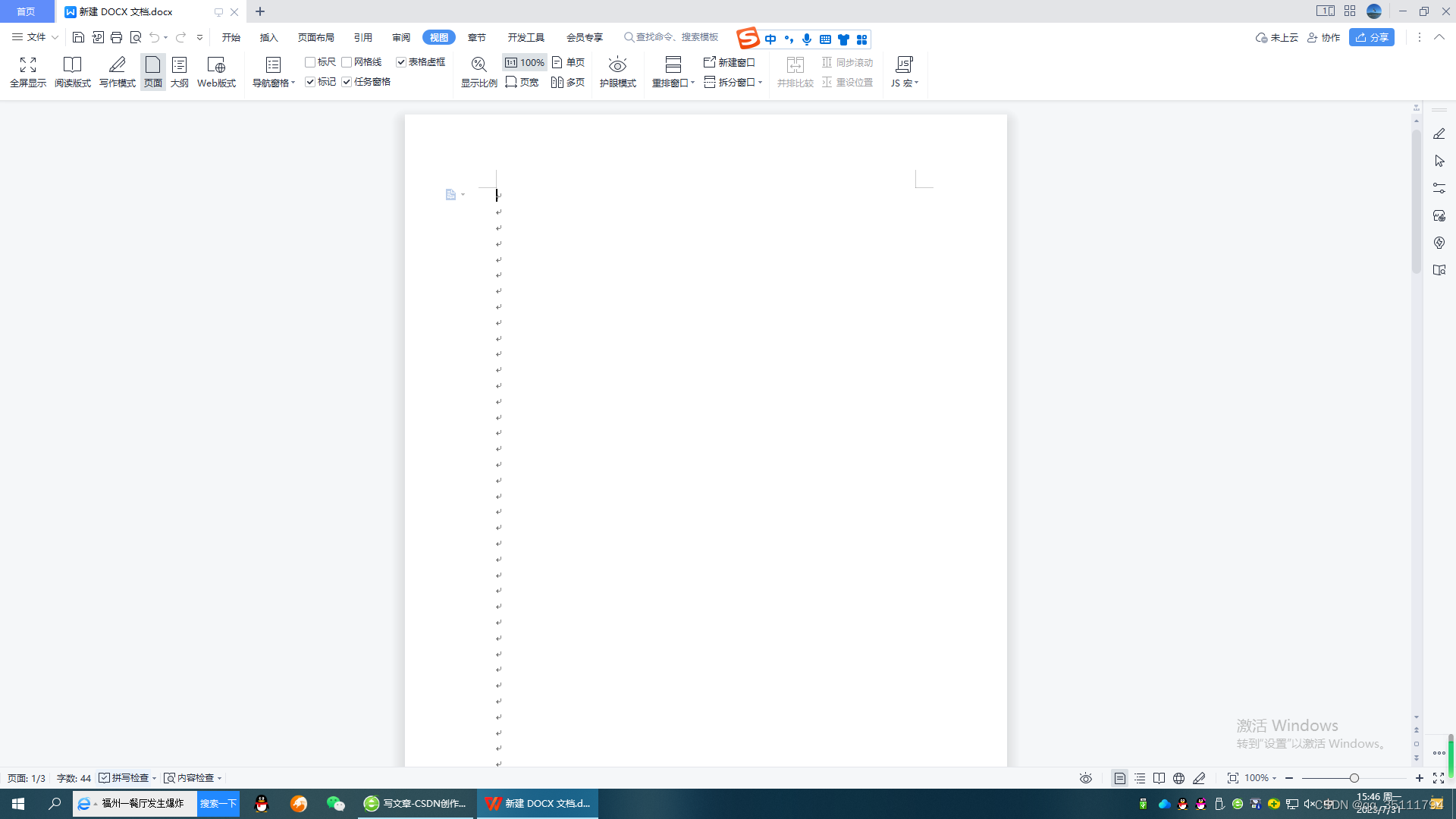Click the New Window button
Image resolution: width=1456 pixels, height=819 pixels.
(729, 62)
